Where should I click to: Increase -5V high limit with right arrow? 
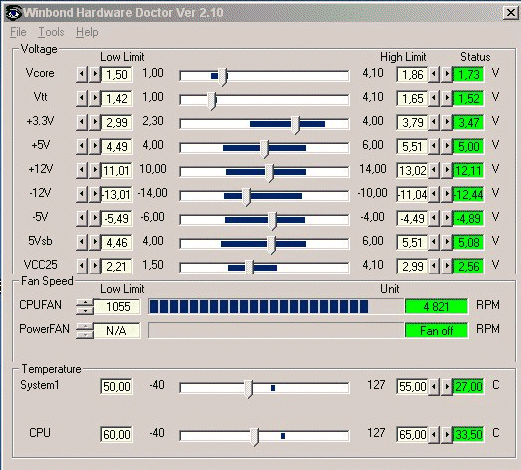[447, 218]
